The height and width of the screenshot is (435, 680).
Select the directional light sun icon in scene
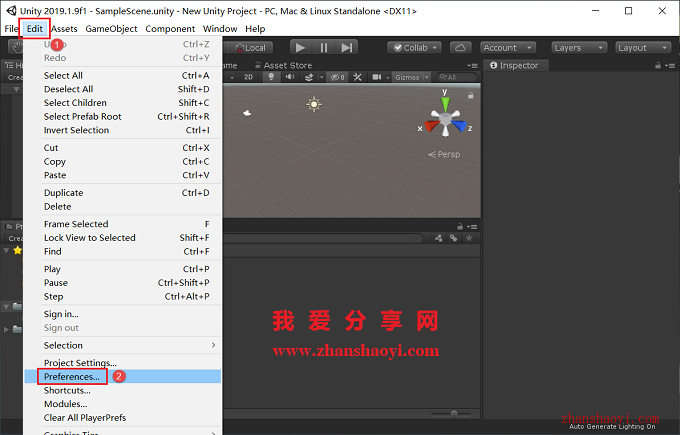click(314, 104)
